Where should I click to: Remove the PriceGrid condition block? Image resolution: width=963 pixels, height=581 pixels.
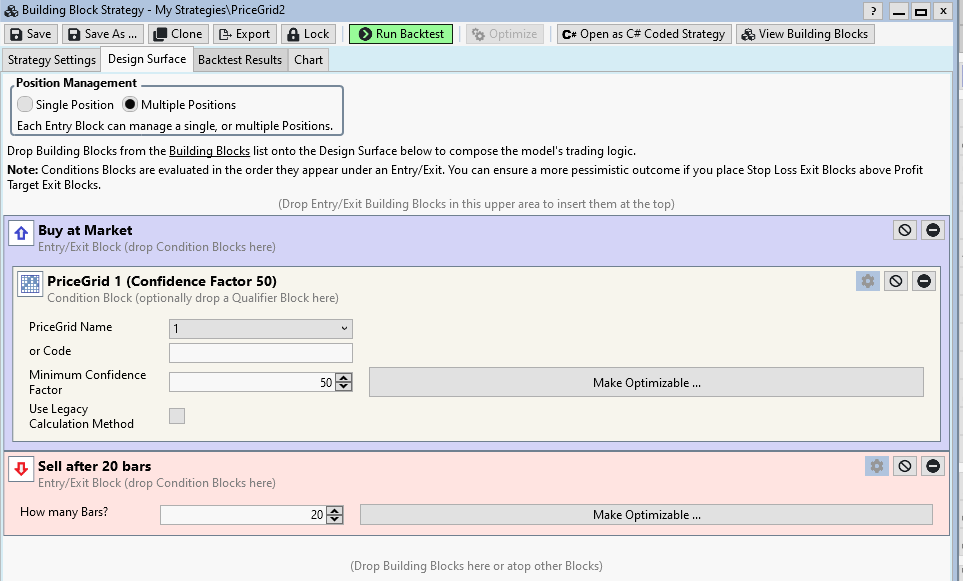(924, 281)
